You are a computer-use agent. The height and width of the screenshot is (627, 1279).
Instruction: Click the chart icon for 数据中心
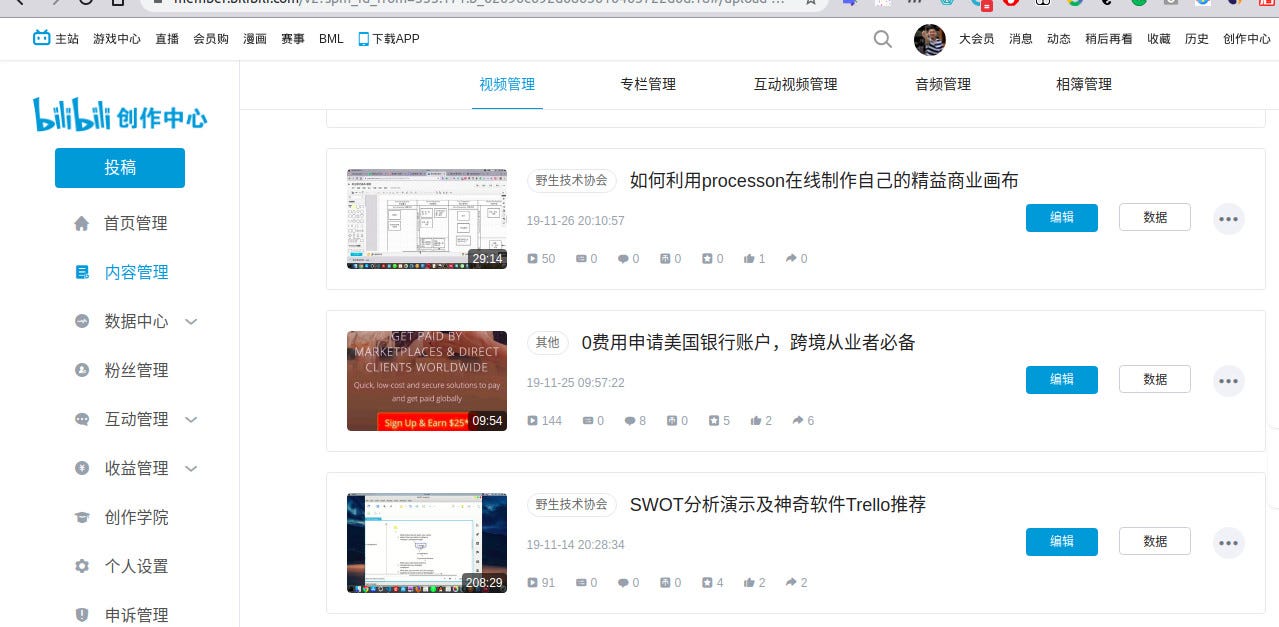click(x=82, y=321)
